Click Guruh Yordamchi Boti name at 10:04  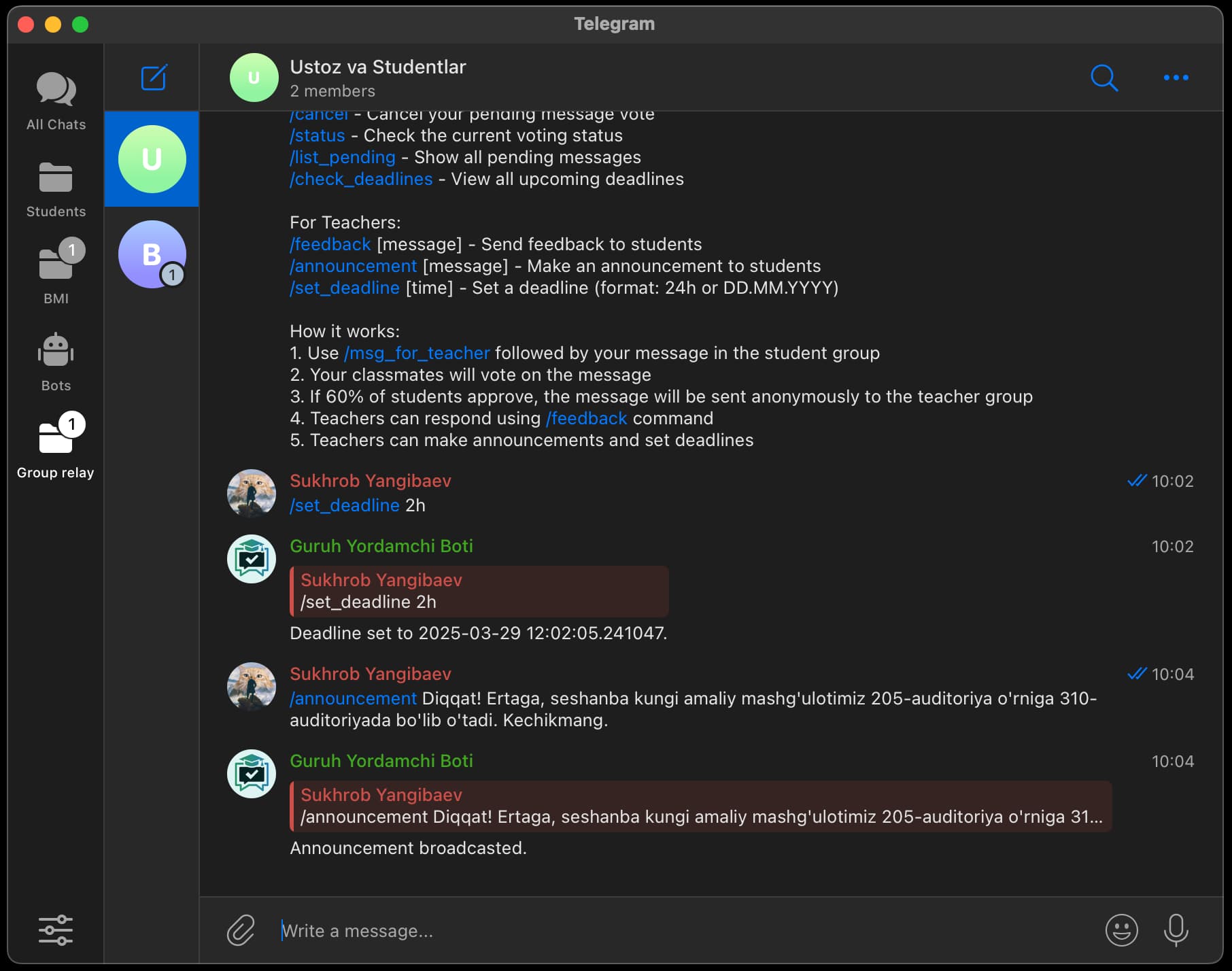(x=381, y=761)
